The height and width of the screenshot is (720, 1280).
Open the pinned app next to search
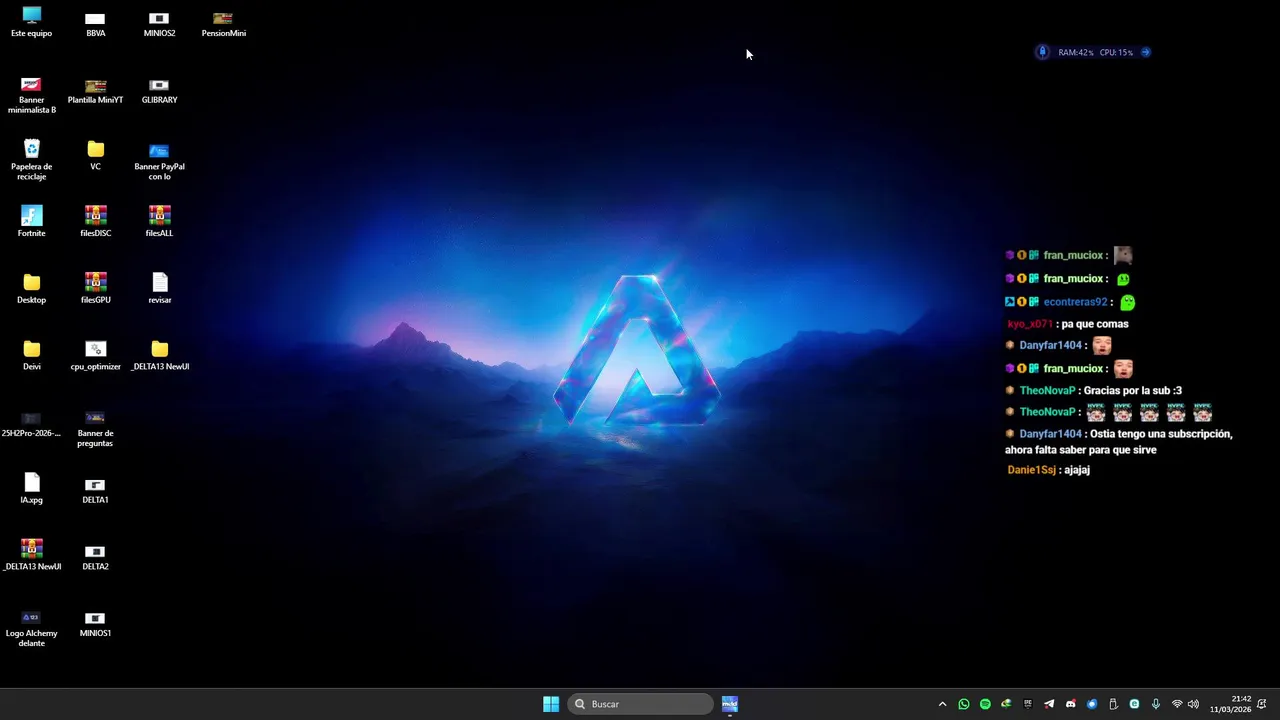(730, 704)
